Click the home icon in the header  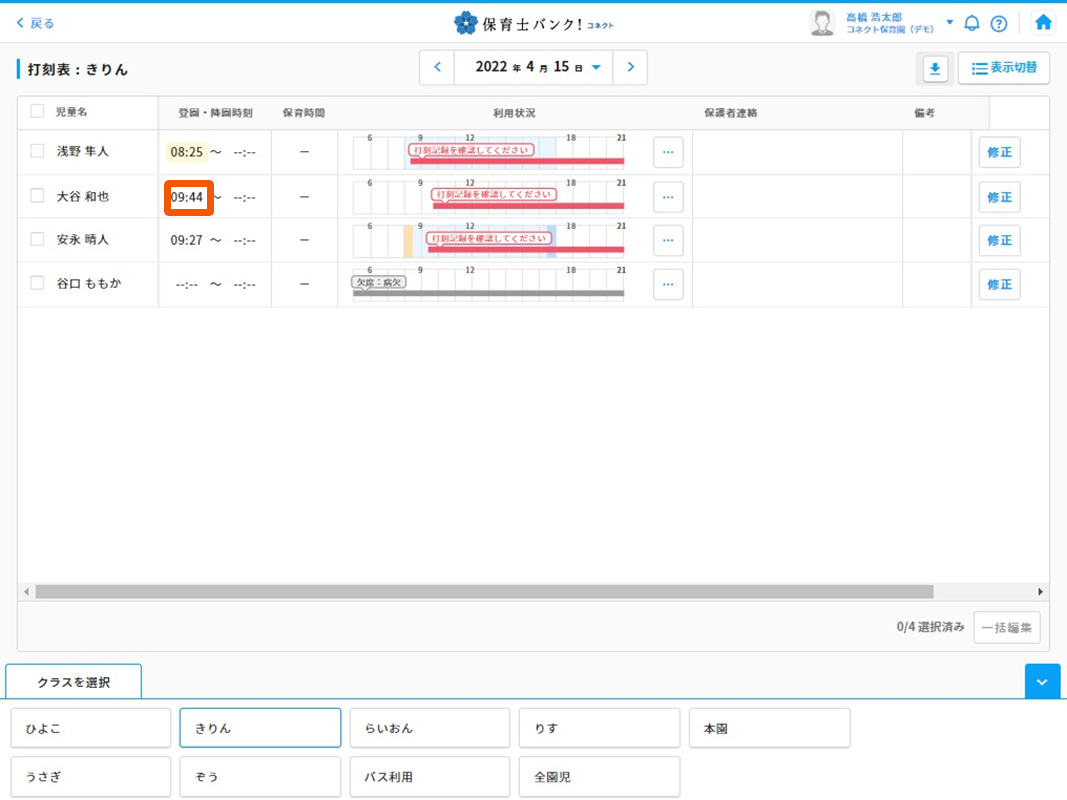[x=1043, y=22]
